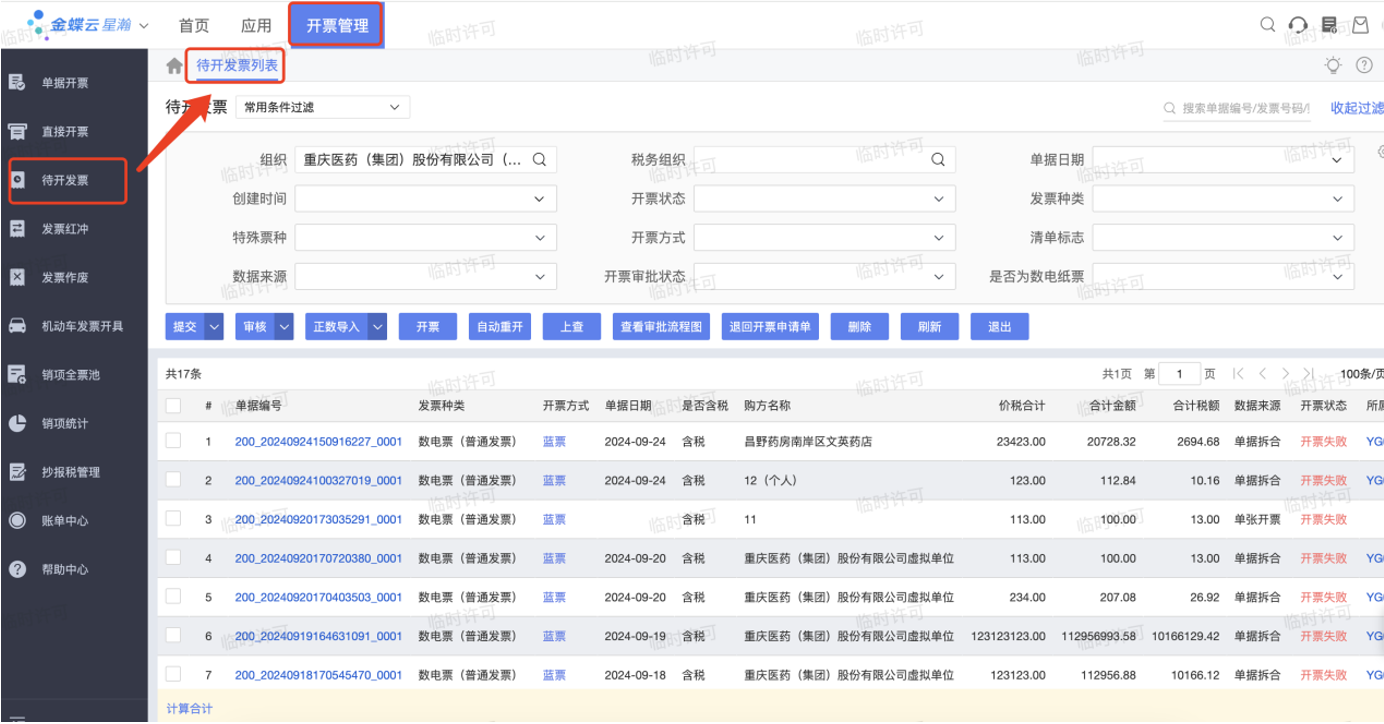Check row 1 checkbox for 昌野药房
This screenshot has height=724, width=1384.
tap(174, 441)
